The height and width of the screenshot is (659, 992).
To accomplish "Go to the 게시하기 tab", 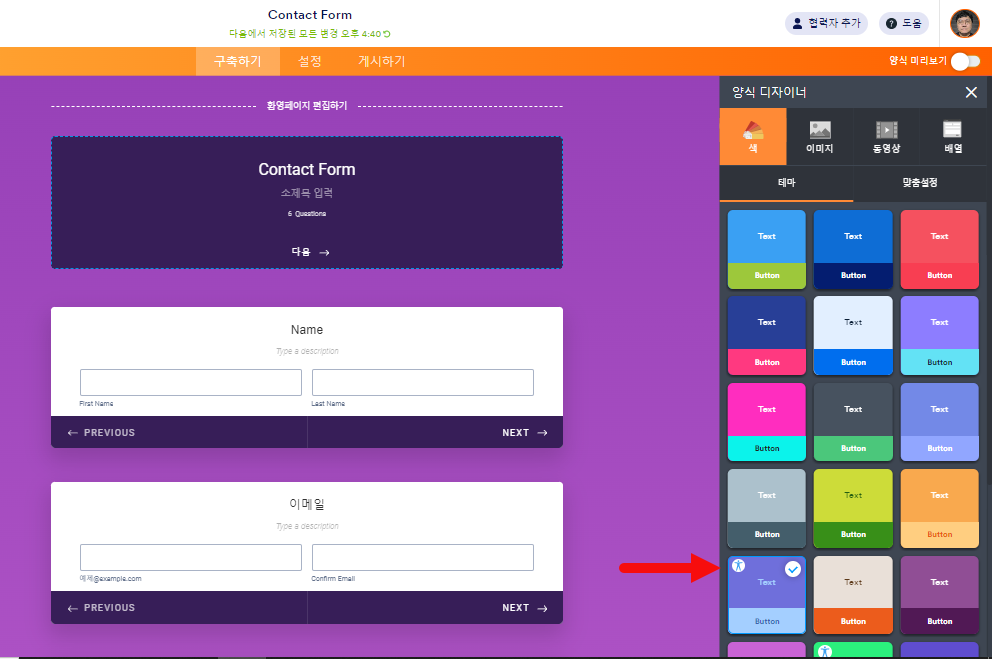I will pyautogui.click(x=381, y=61).
